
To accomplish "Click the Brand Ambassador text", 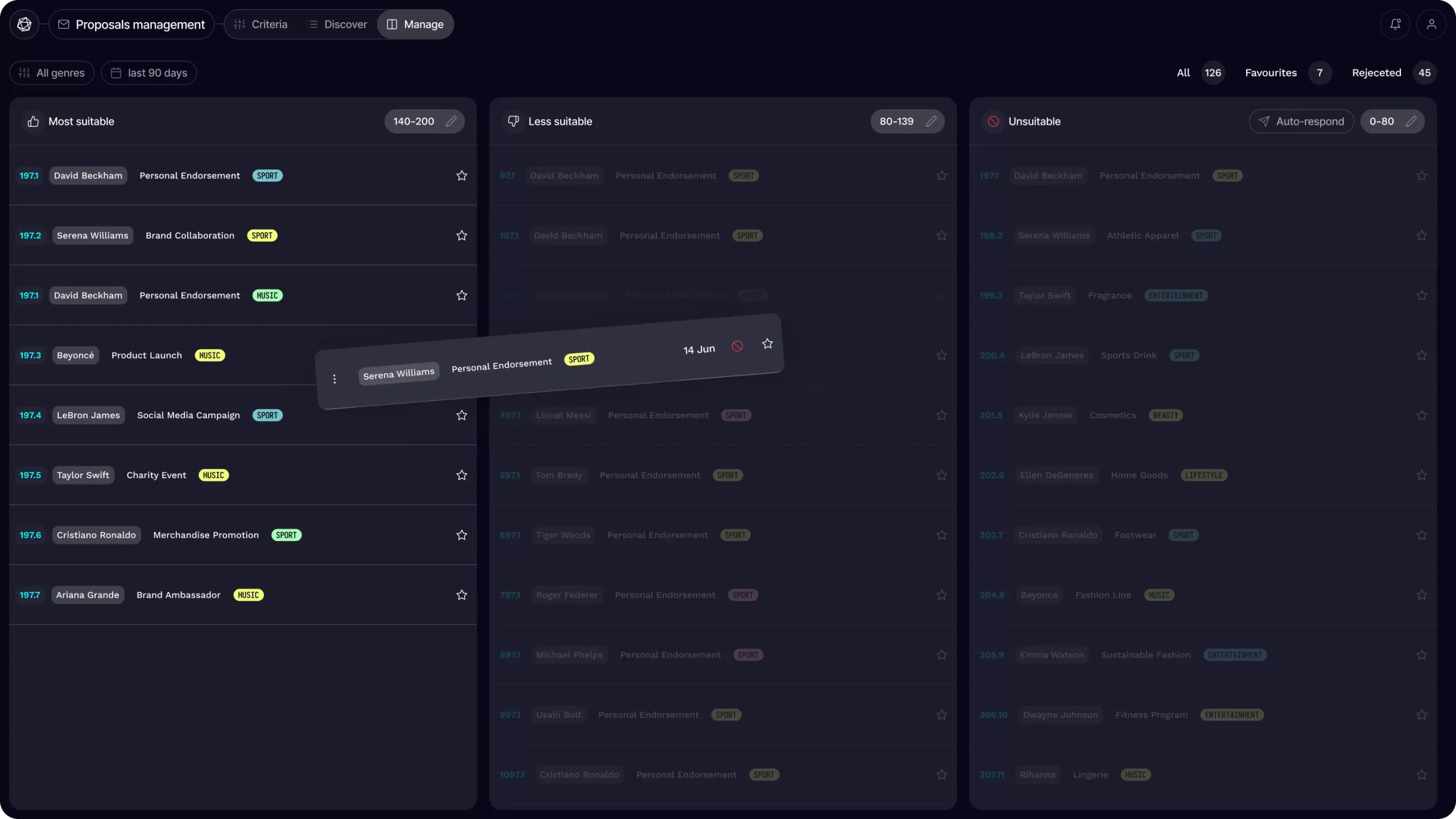I will pos(179,595).
